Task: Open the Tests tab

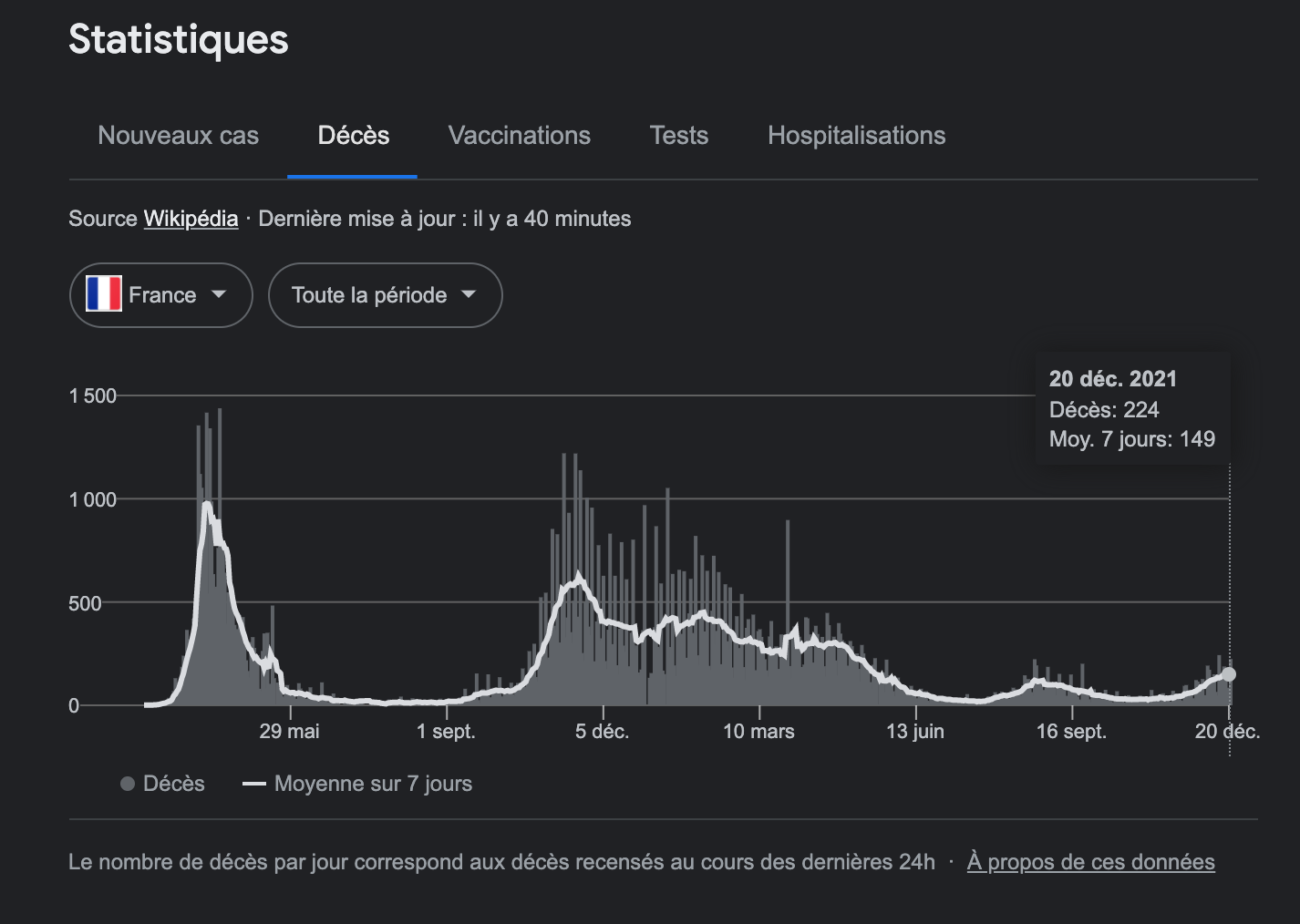Action: [678, 136]
